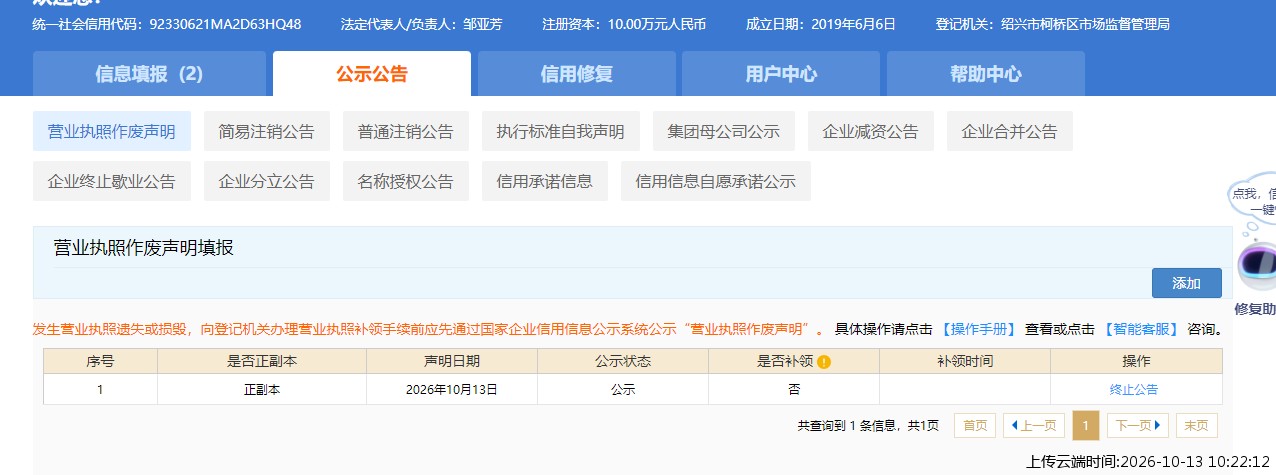Open the 用户中心 tab
The height and width of the screenshot is (475, 1276).
click(781, 74)
